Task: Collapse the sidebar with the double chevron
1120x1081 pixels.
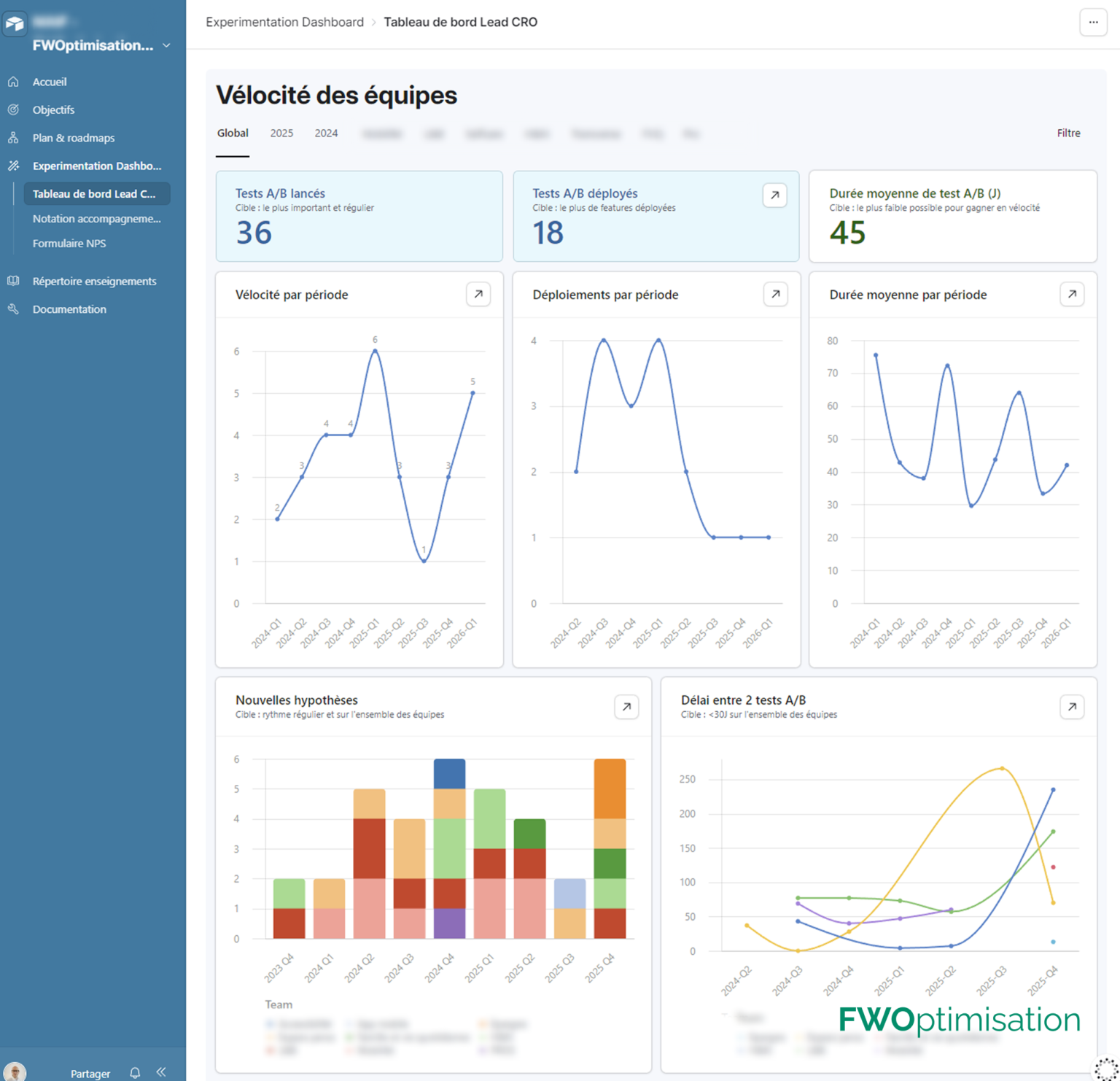Action: (160, 1072)
